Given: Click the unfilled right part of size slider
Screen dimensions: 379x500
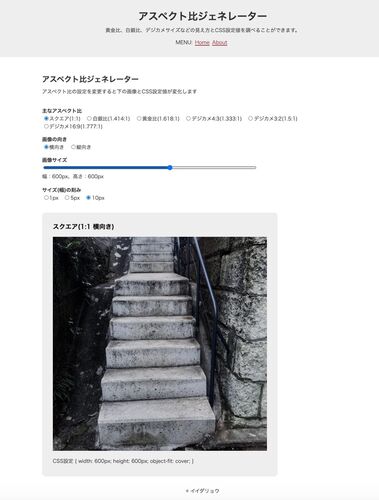Looking at the screenshot, I should click(x=214, y=168).
